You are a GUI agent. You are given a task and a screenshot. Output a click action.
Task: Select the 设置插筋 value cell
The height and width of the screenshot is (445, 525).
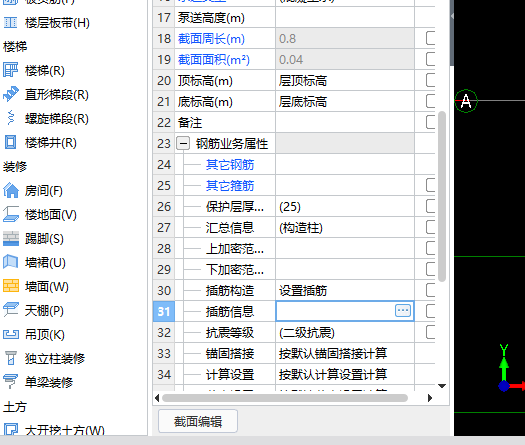345,290
